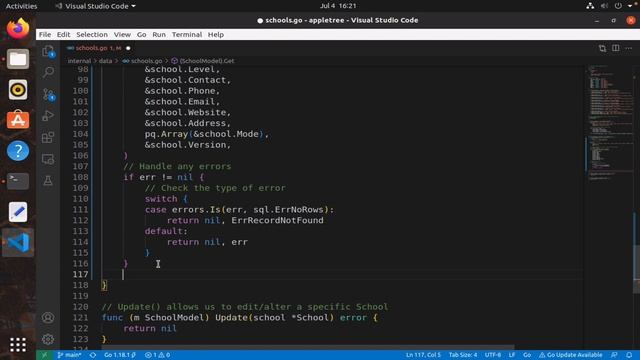Click the (SchoolModel).Get breadcrumb
This screenshot has width=640, height=360.
[x=203, y=61]
